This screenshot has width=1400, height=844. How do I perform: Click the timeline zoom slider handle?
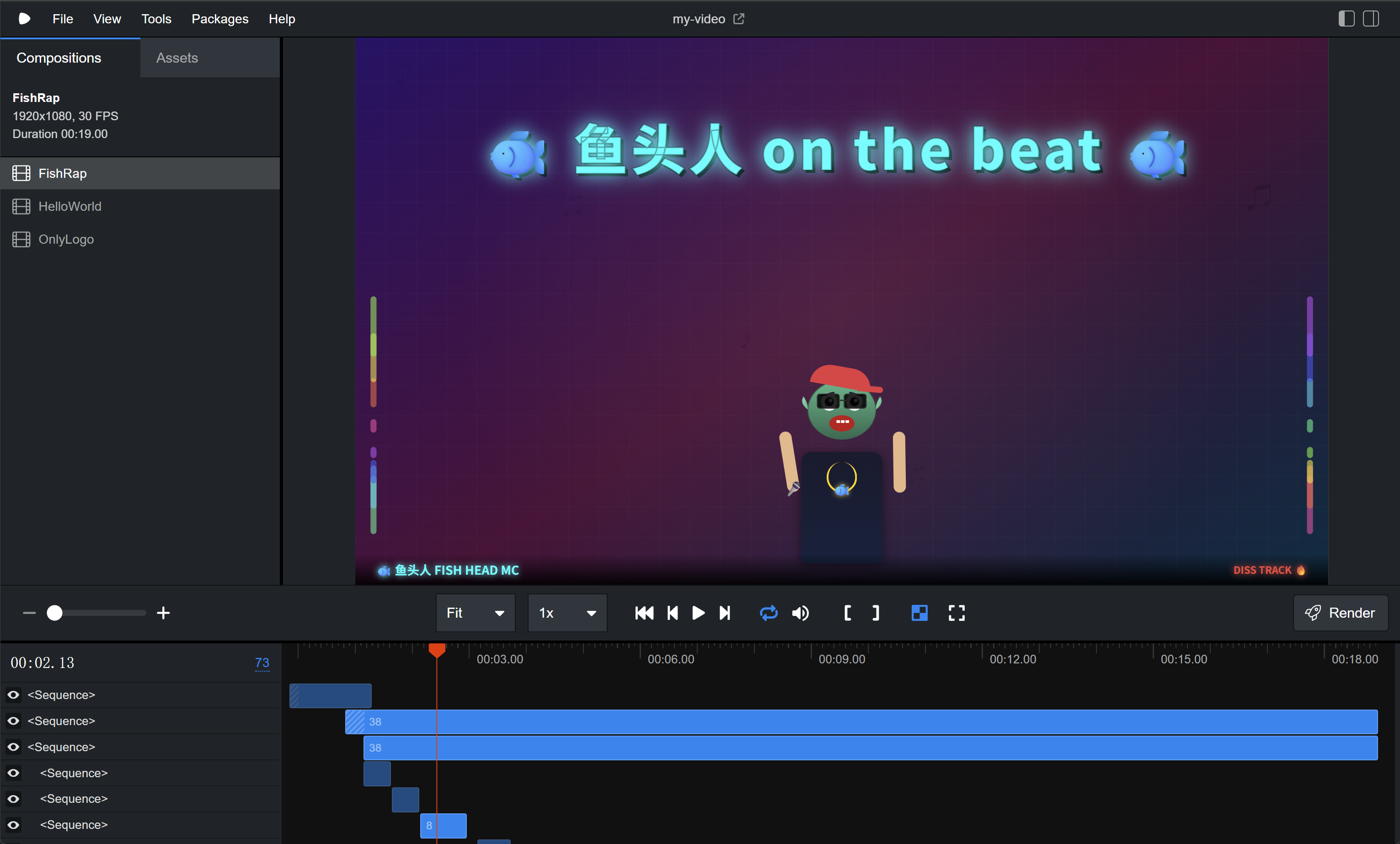(x=54, y=613)
